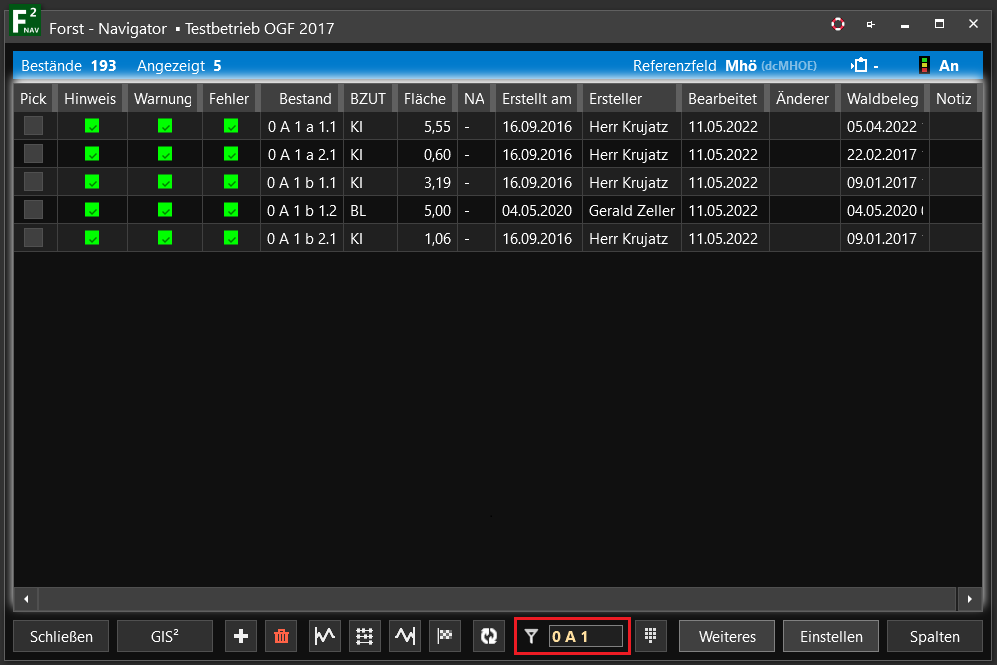Open the Weiteres menu button
This screenshot has height=665, width=997.
(727, 636)
